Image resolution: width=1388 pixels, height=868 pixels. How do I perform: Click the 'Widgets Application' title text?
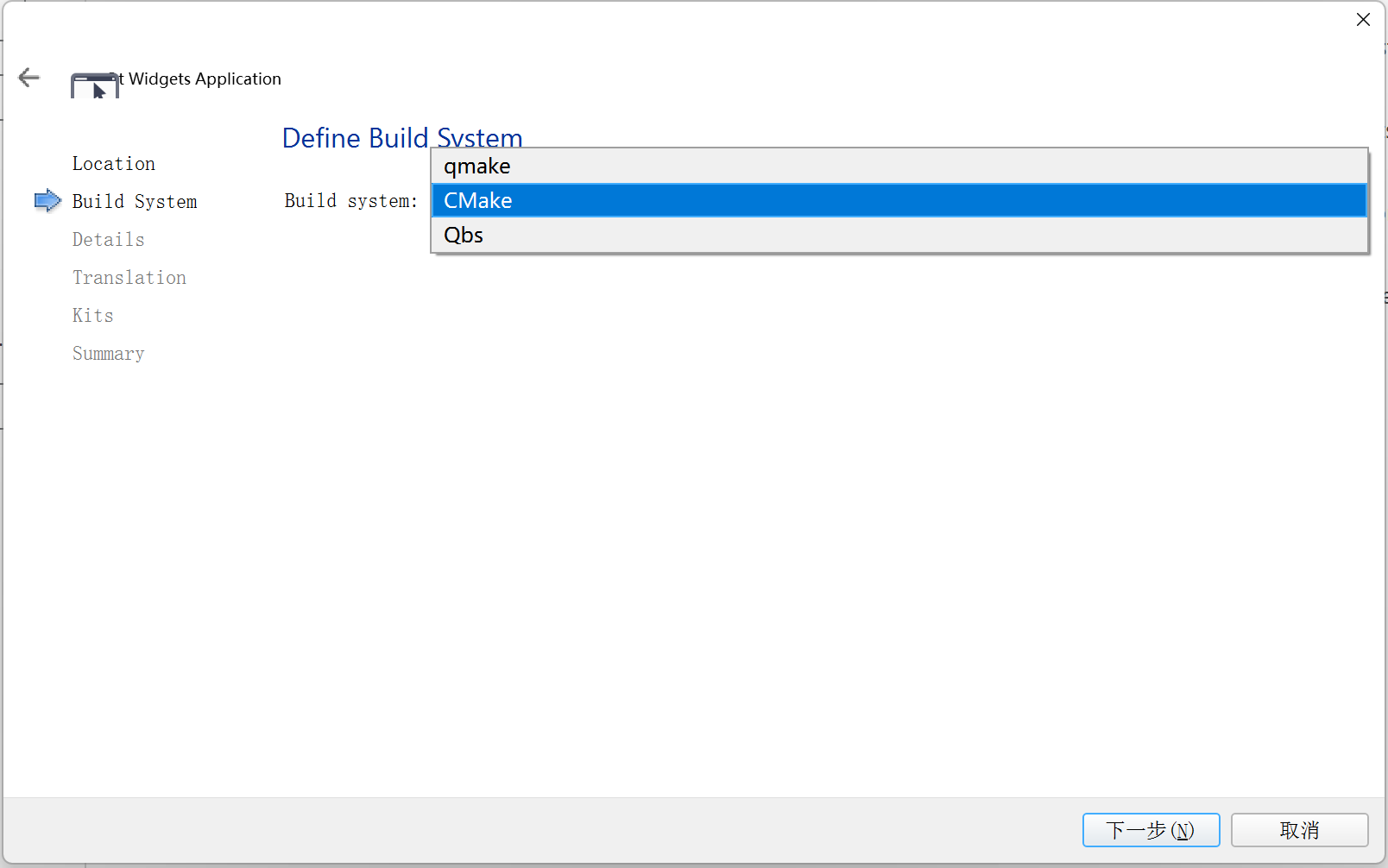click(x=205, y=79)
